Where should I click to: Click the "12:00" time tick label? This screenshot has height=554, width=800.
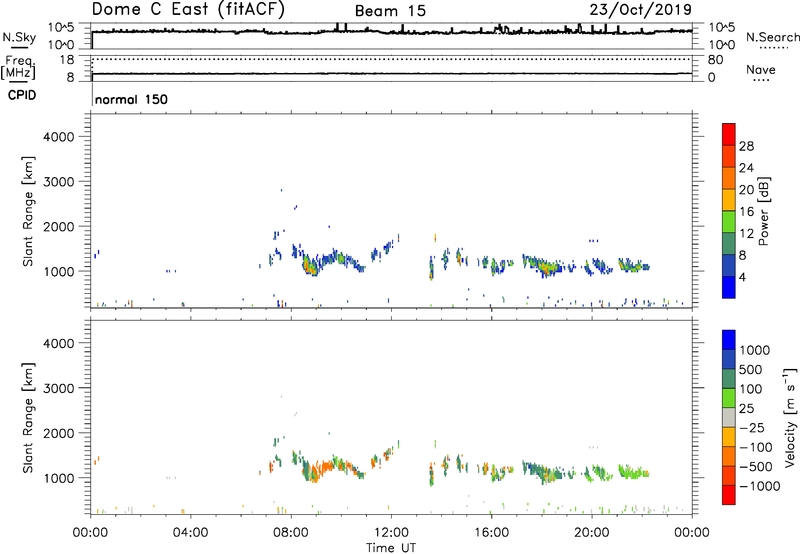(391, 533)
